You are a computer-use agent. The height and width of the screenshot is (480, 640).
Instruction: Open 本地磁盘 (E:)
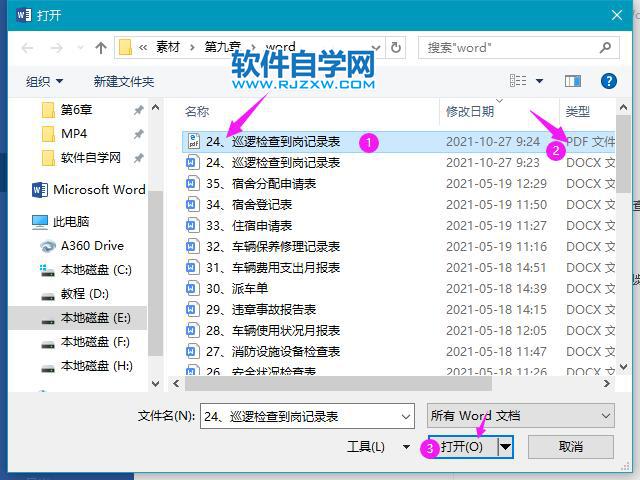coord(78,318)
